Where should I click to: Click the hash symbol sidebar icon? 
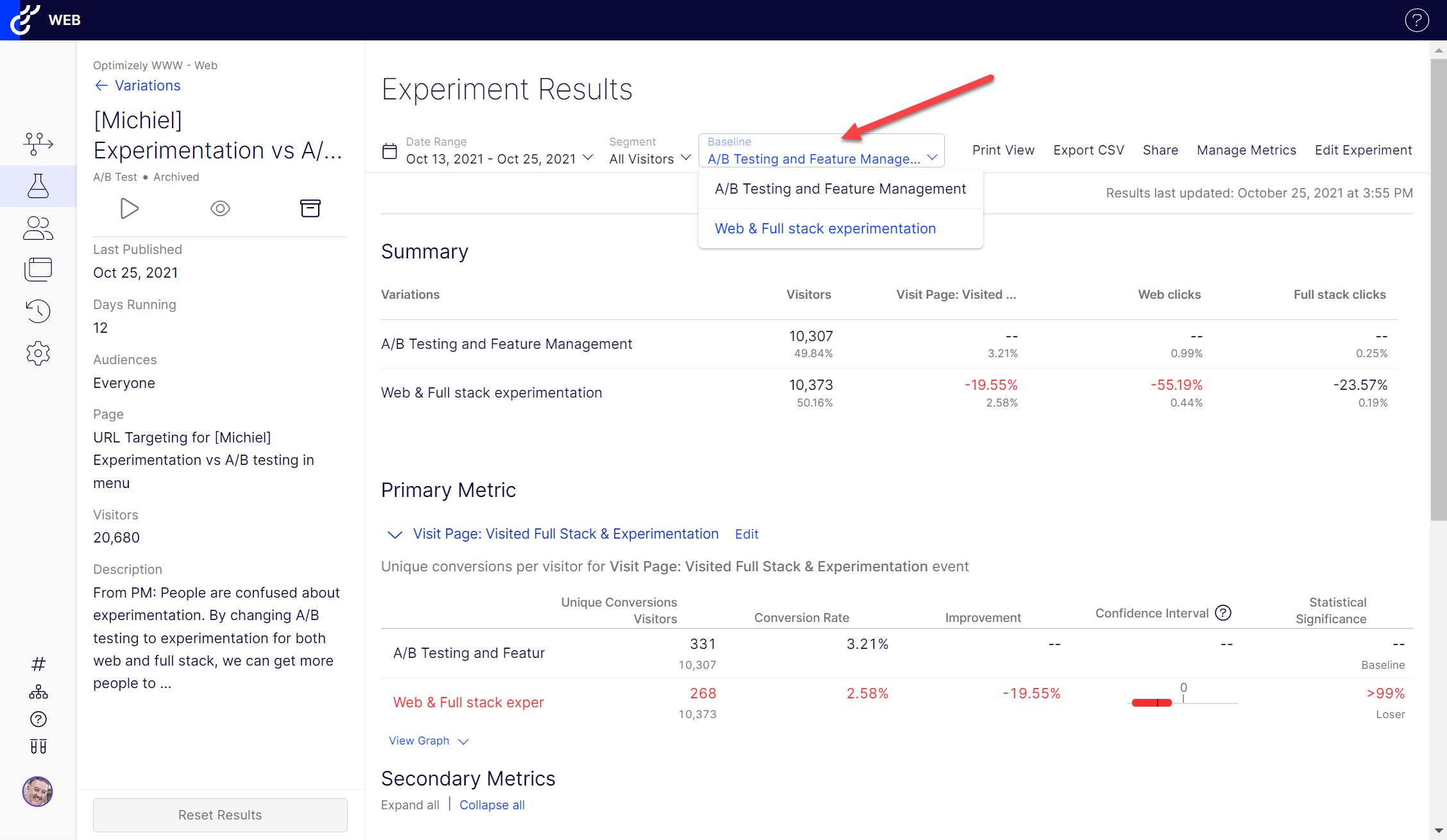[38, 664]
